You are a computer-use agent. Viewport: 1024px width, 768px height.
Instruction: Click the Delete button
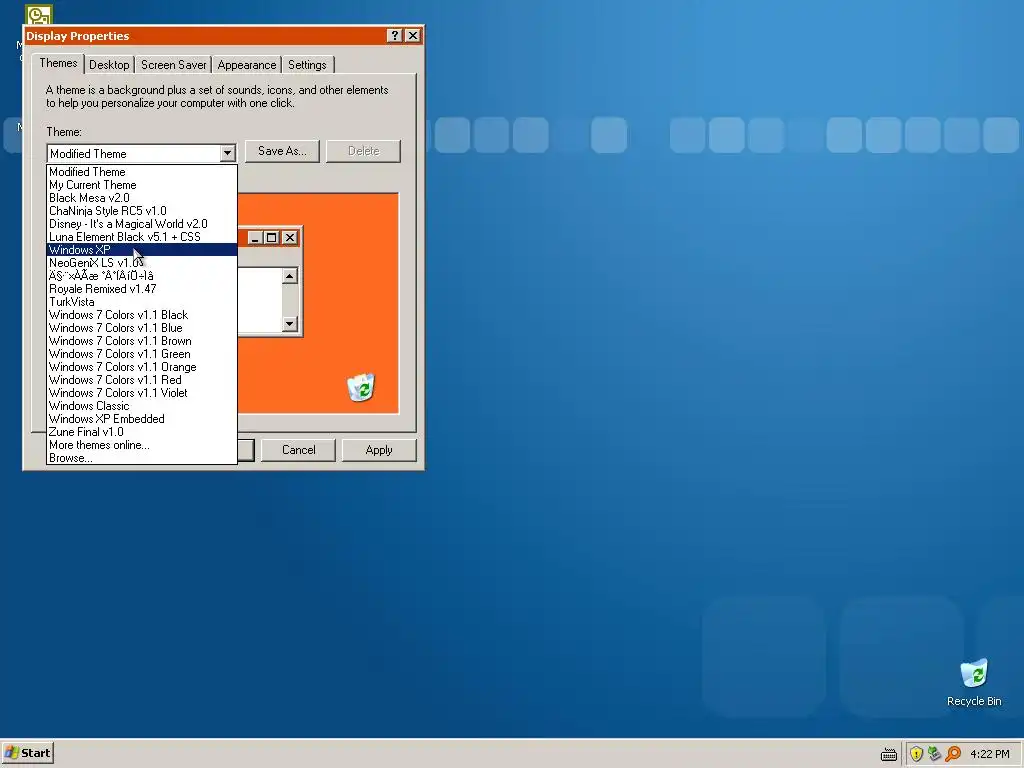click(364, 151)
